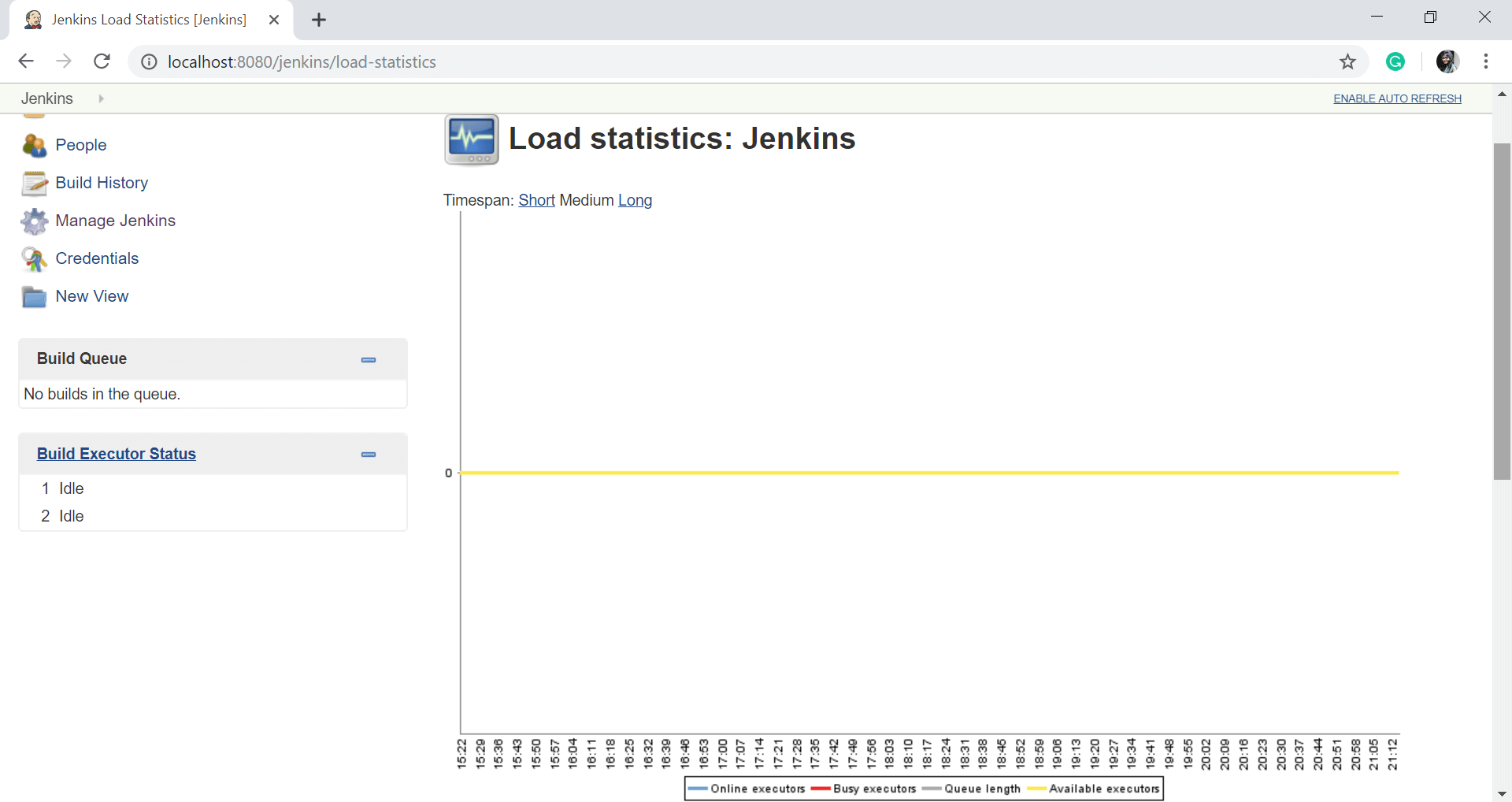Viewport: 1512px width, 802px height.
Task: Click the address bar URL
Action: [x=302, y=61]
